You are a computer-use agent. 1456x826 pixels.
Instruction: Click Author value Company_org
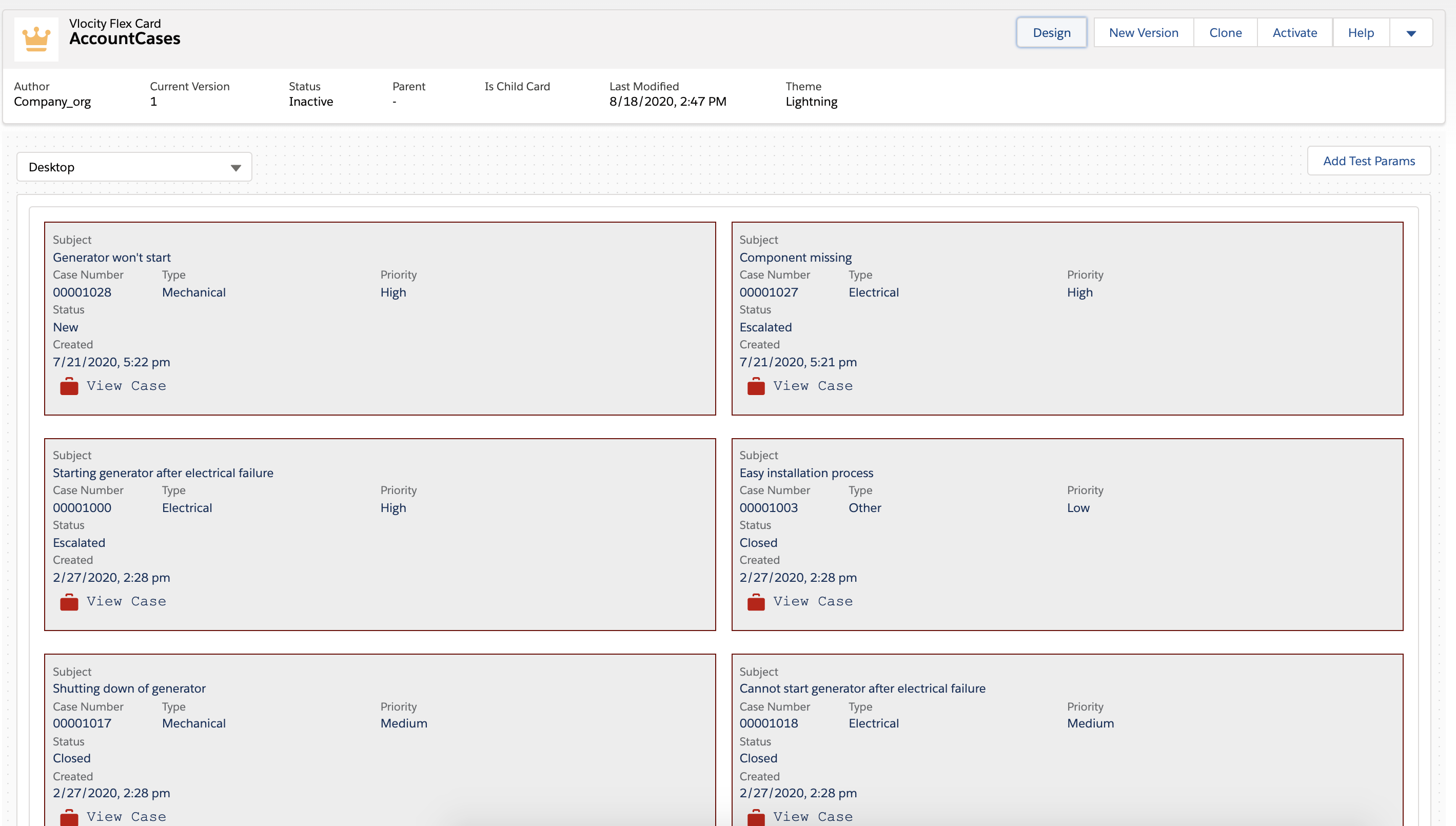52,102
